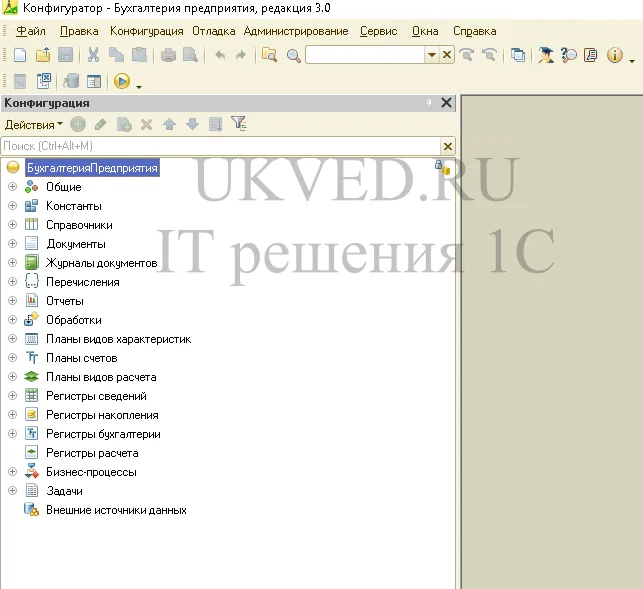Click the close configuration icon
The height and width of the screenshot is (589, 643).
tap(43, 81)
